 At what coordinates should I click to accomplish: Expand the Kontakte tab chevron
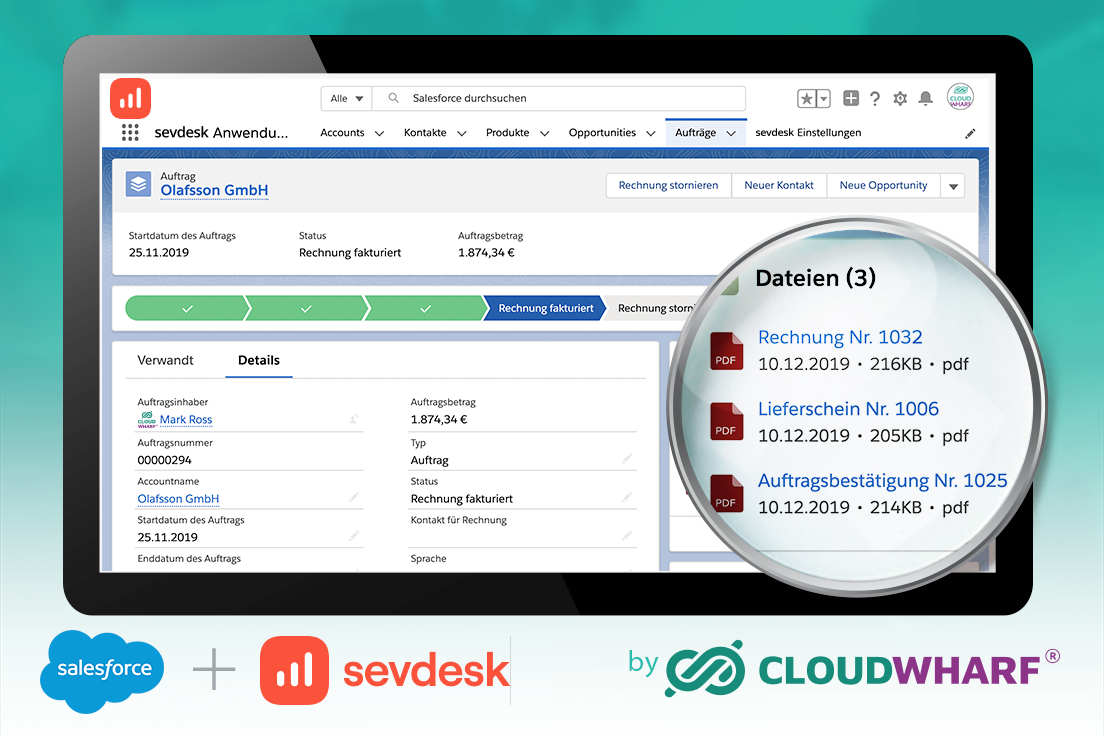tap(462, 133)
